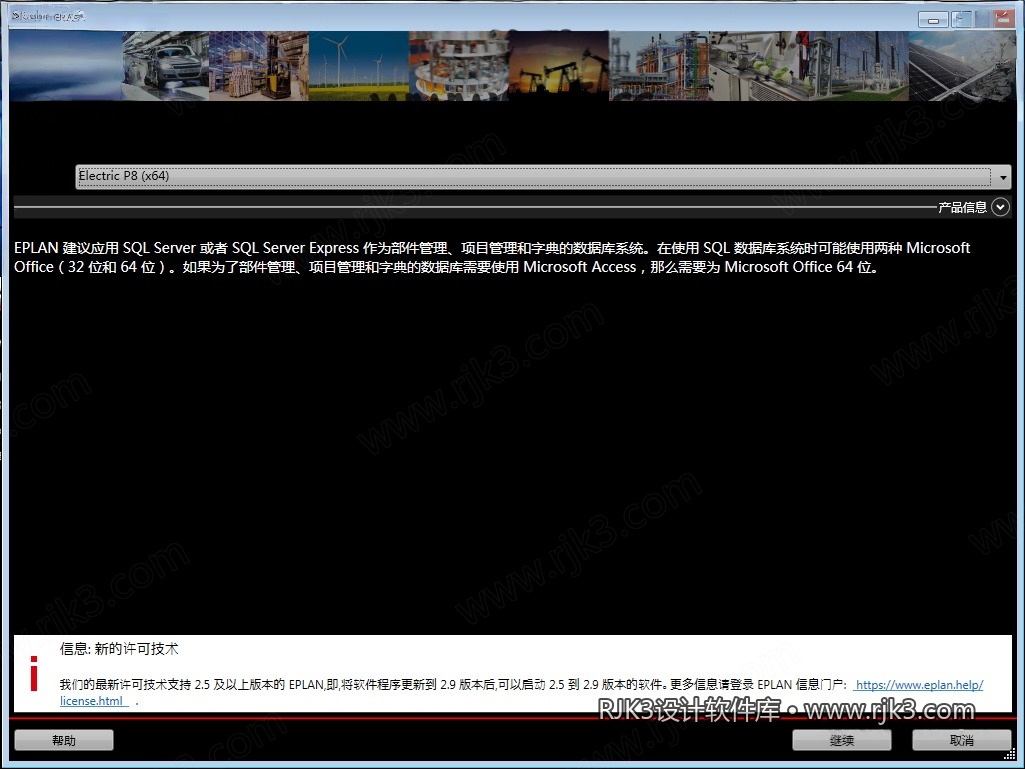Maximize the setup window
This screenshot has height=769, width=1025.
pyautogui.click(x=963, y=19)
